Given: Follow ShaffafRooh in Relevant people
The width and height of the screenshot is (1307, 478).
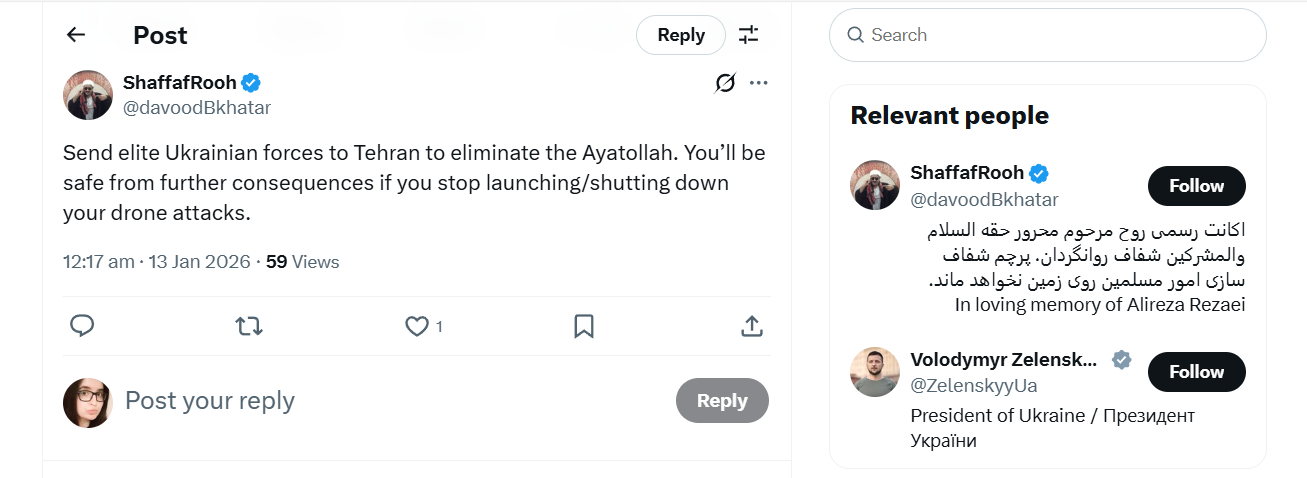Looking at the screenshot, I should pyautogui.click(x=1196, y=186).
